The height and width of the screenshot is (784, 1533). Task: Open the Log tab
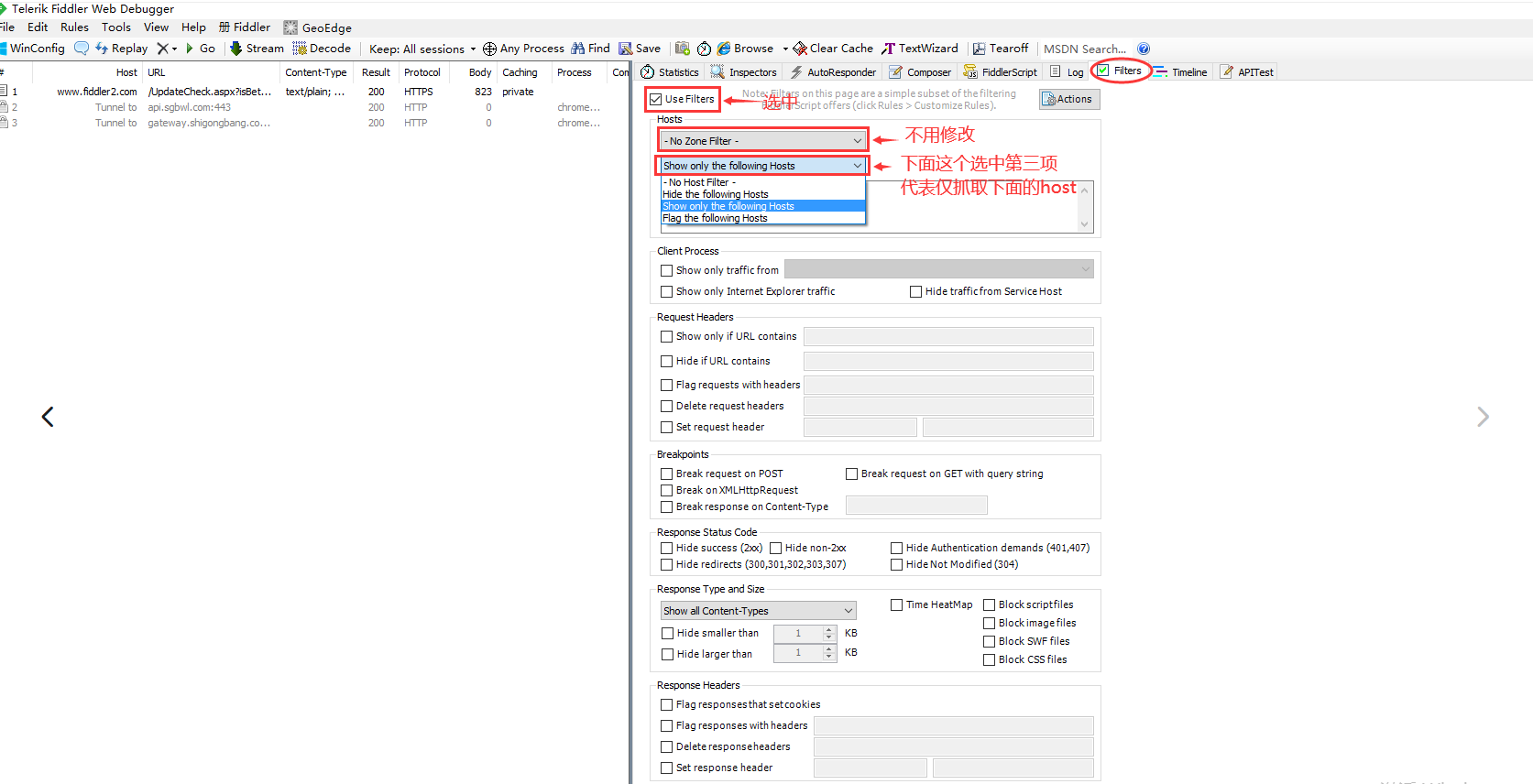point(1067,72)
